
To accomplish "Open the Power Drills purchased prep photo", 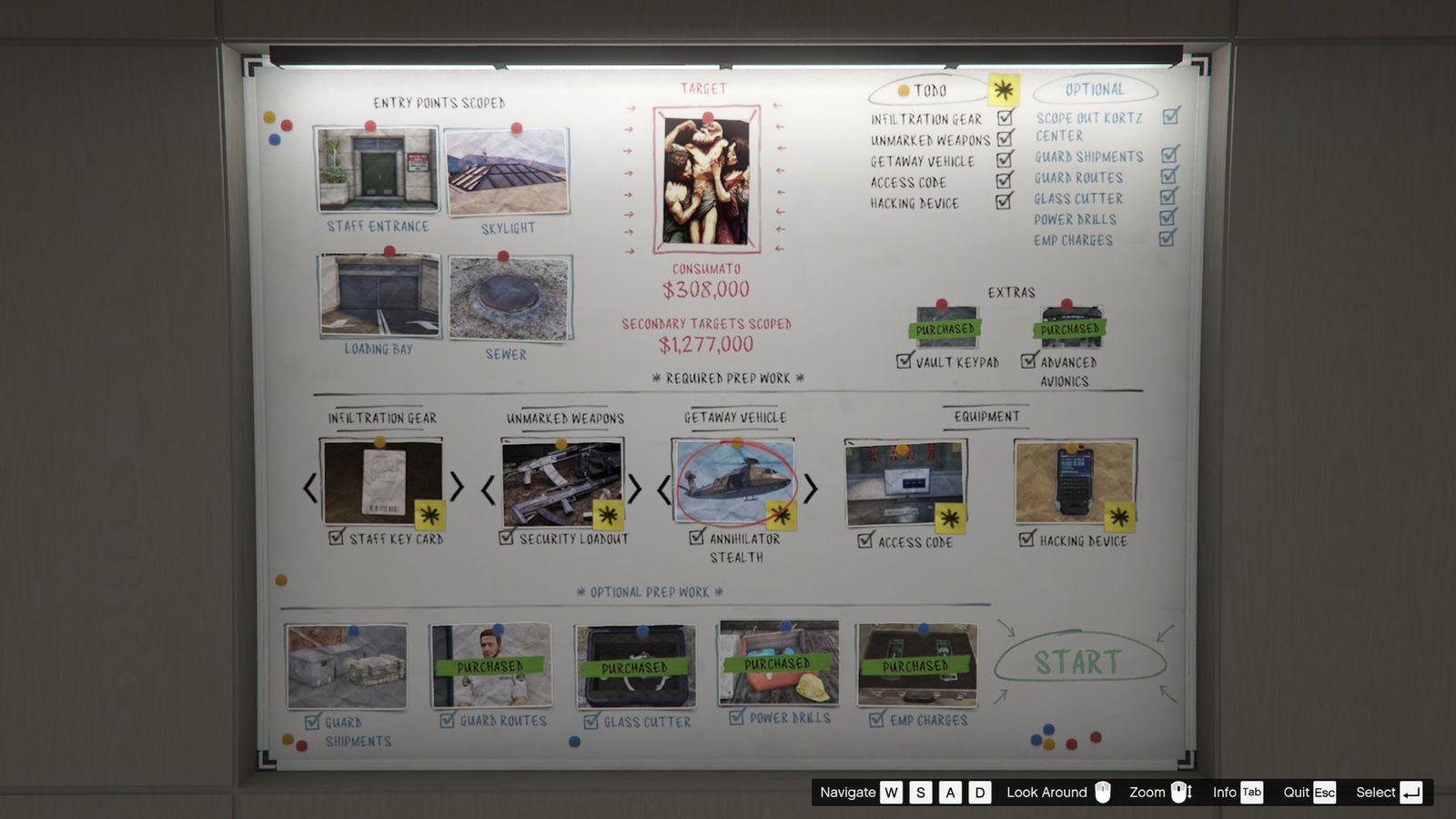I will [779, 663].
